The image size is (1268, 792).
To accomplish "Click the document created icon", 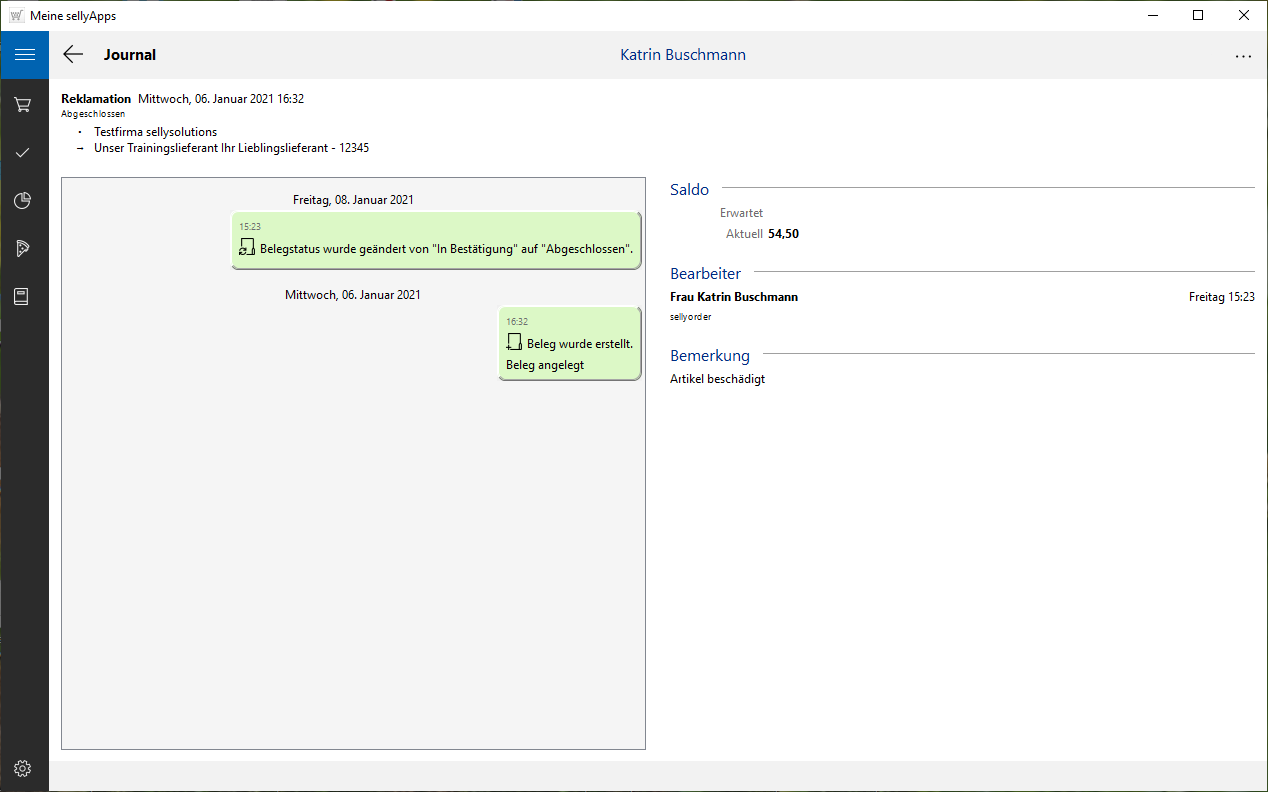I will coord(514,343).
